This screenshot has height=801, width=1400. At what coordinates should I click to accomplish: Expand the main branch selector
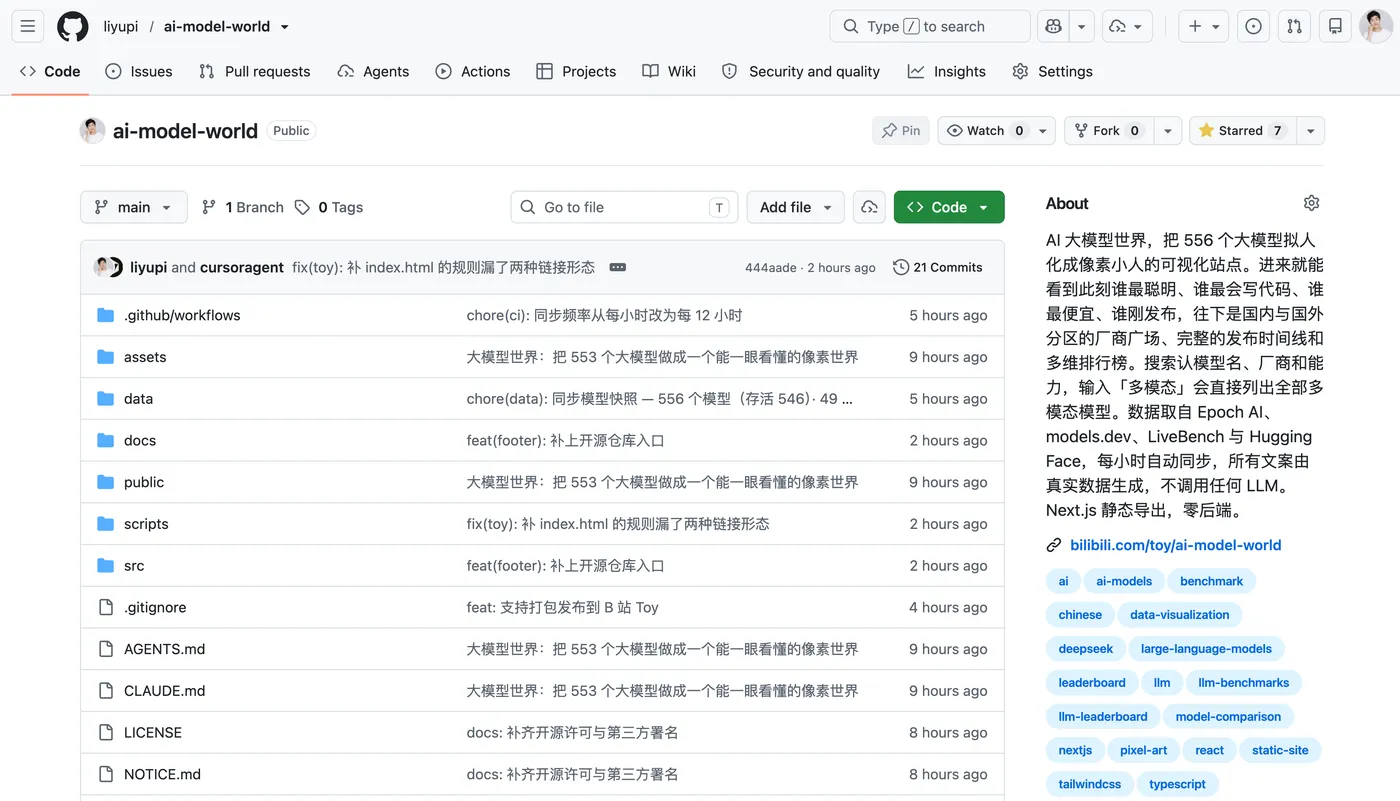pyautogui.click(x=134, y=207)
